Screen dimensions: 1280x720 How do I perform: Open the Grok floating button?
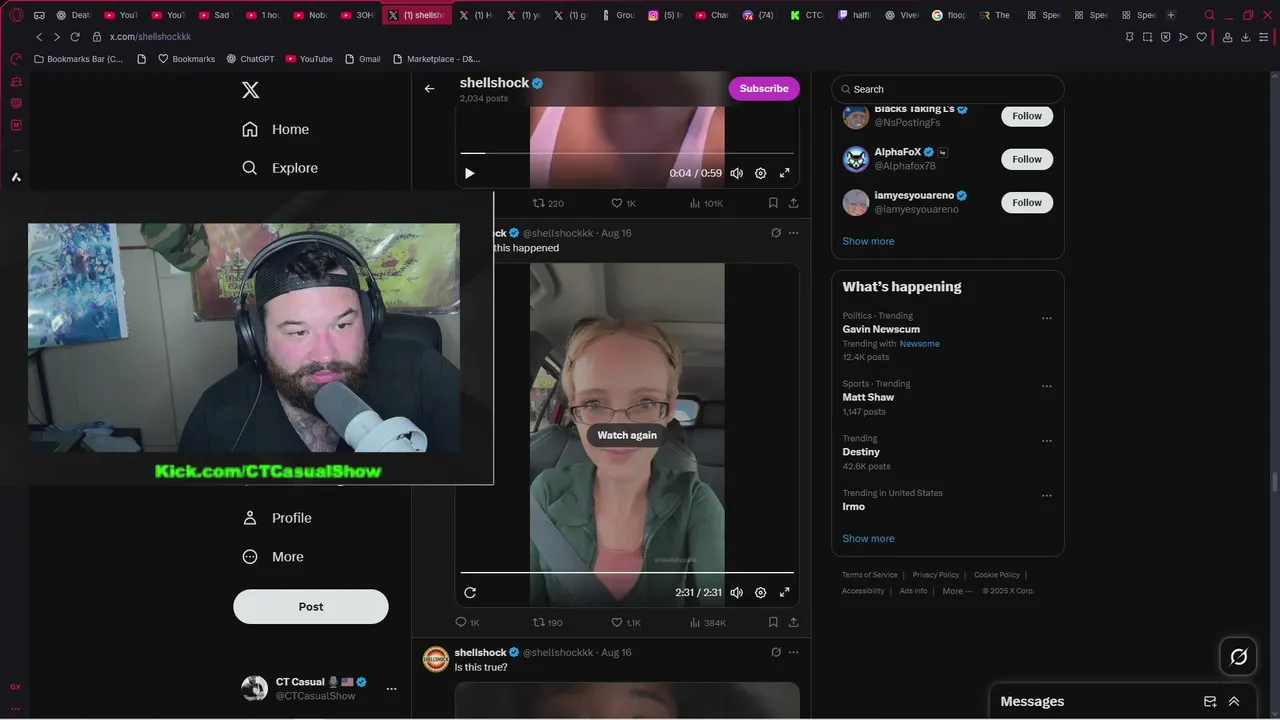tap(1238, 657)
